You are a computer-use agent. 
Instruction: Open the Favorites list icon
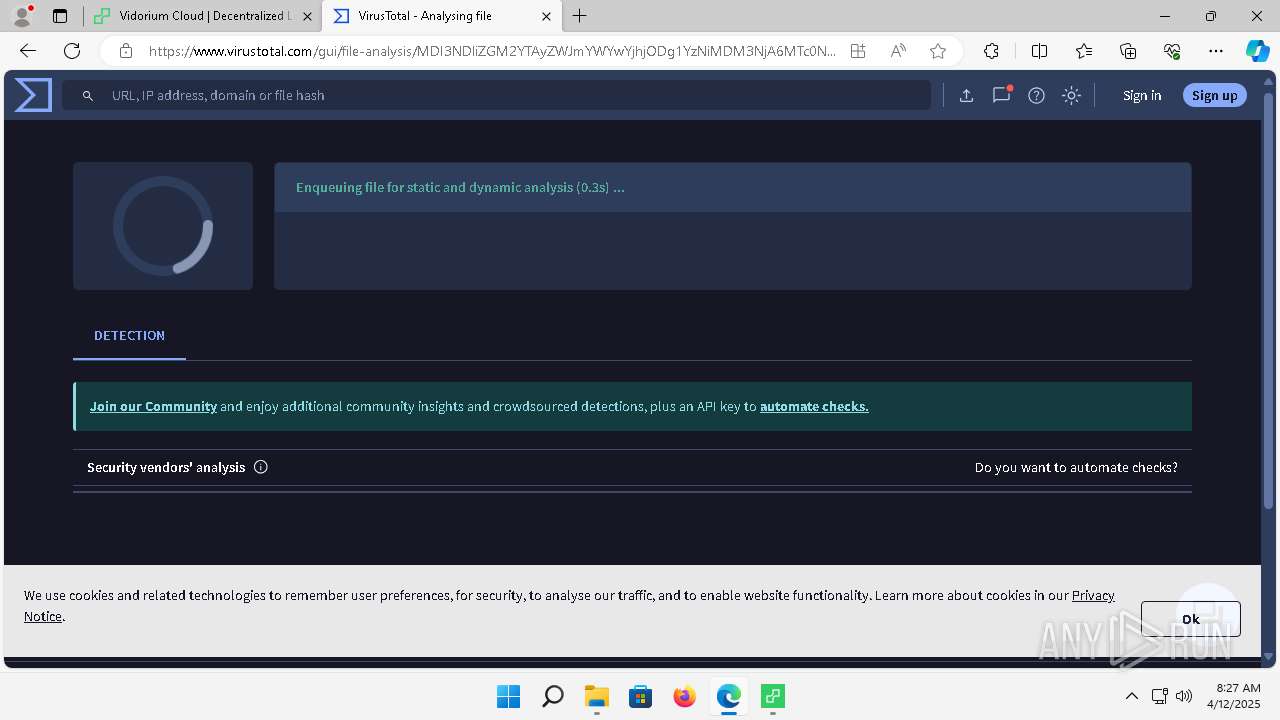pos(1084,51)
